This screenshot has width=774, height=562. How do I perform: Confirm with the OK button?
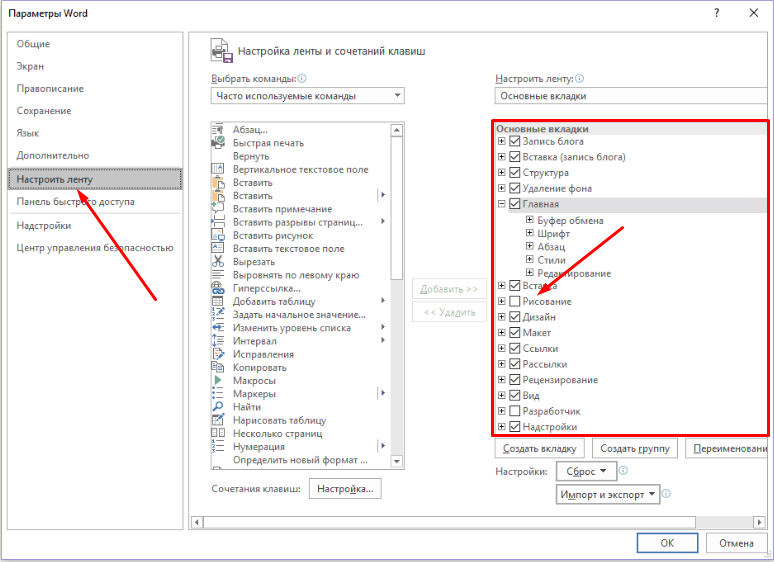[667, 543]
